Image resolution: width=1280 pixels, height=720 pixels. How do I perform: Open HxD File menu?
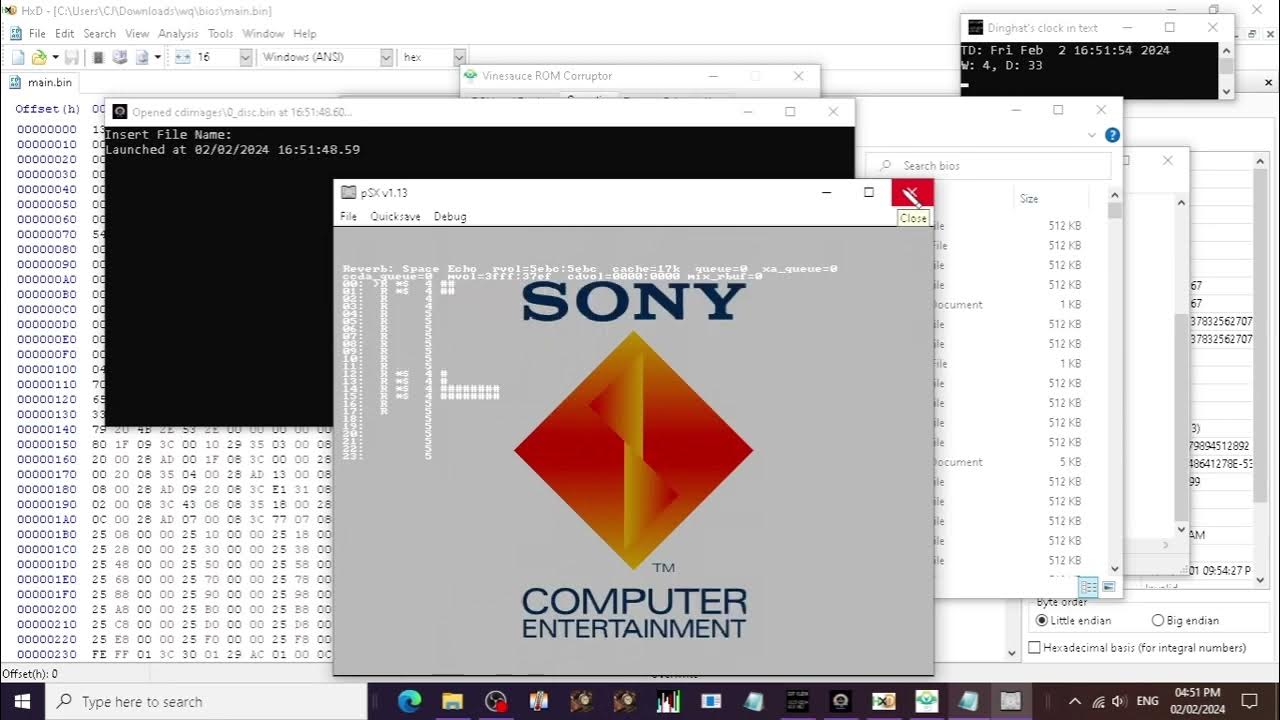point(37,33)
